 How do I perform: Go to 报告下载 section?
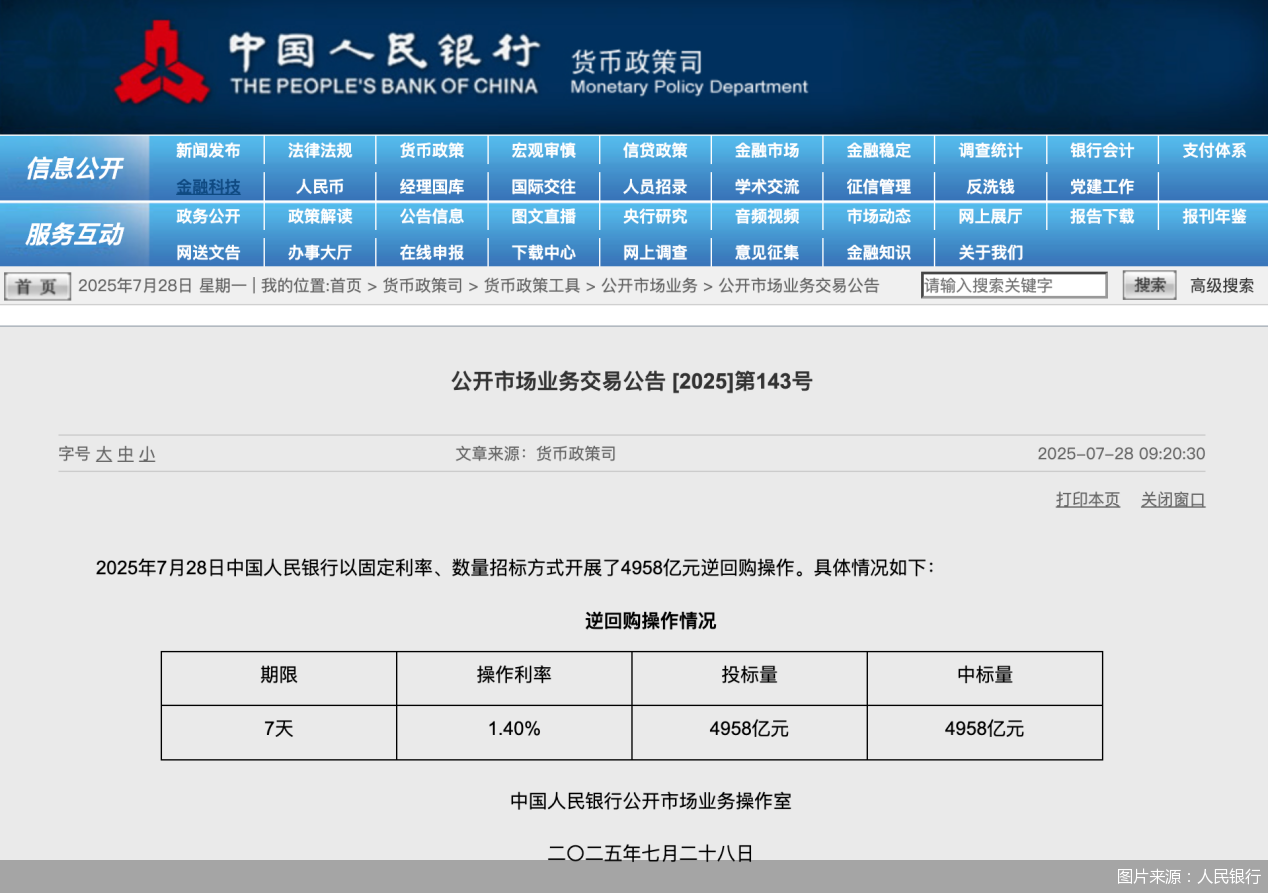click(x=1102, y=217)
